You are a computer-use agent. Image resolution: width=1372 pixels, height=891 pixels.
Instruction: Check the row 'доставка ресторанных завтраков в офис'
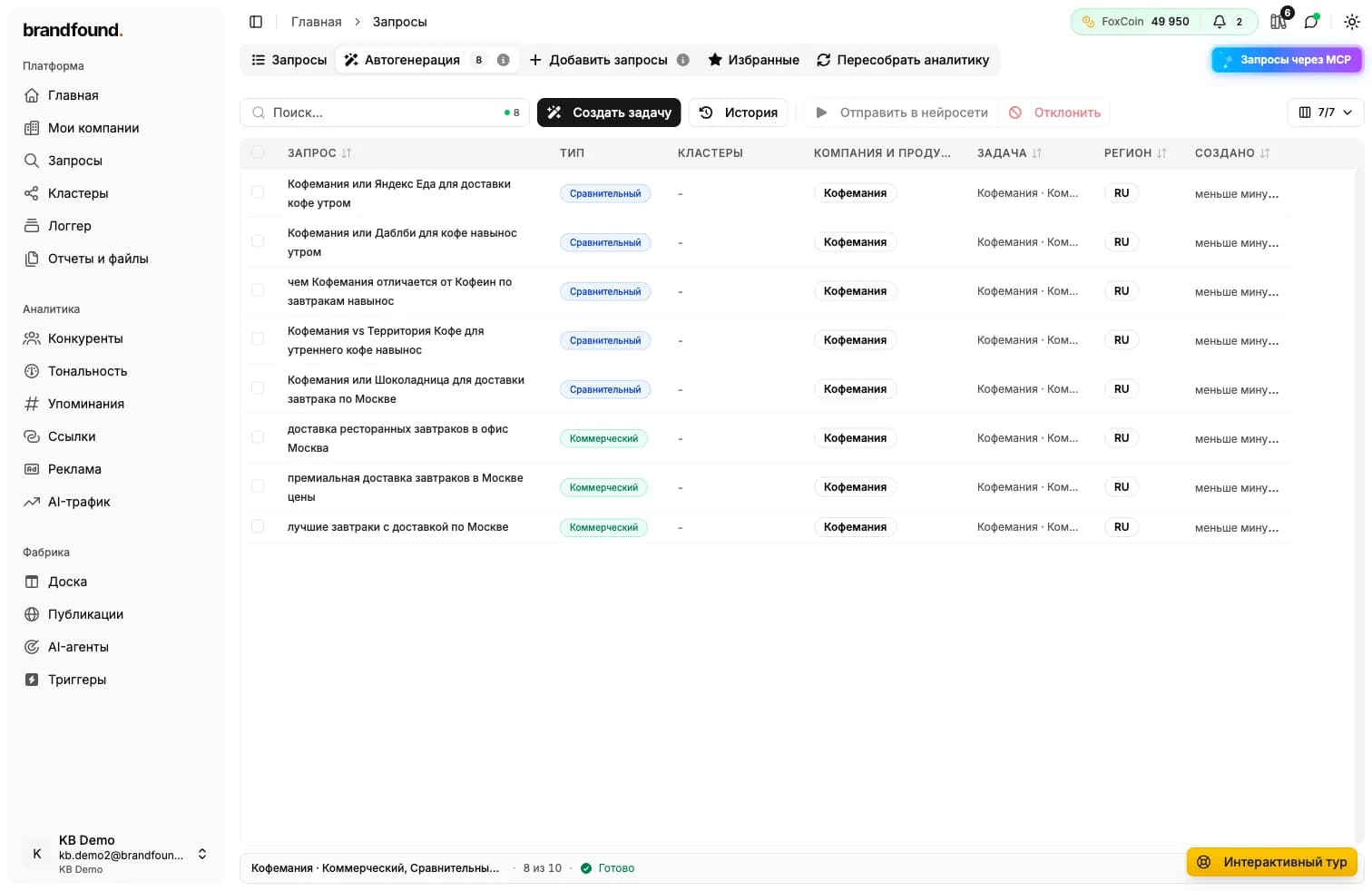click(258, 437)
